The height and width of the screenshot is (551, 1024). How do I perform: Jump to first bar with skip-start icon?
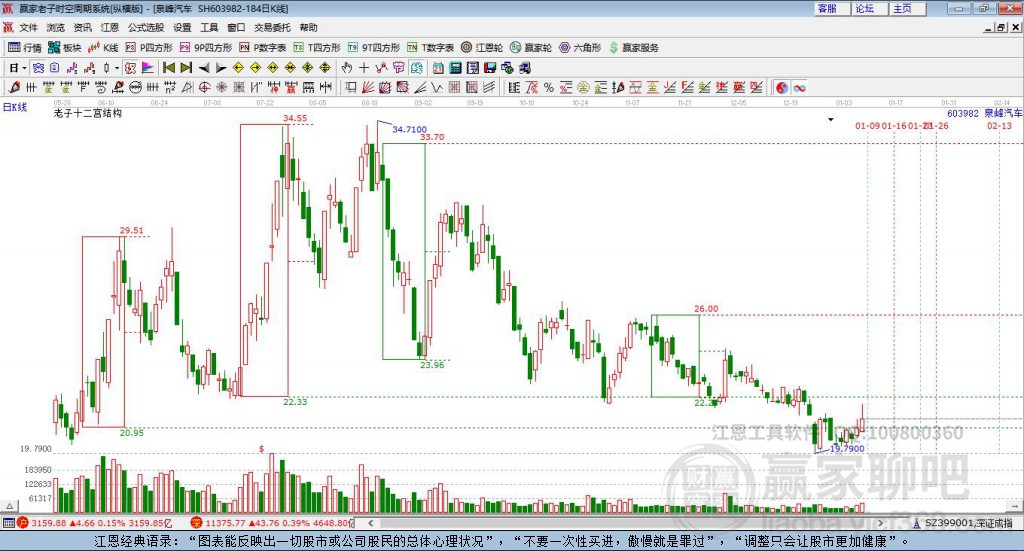tap(168, 68)
